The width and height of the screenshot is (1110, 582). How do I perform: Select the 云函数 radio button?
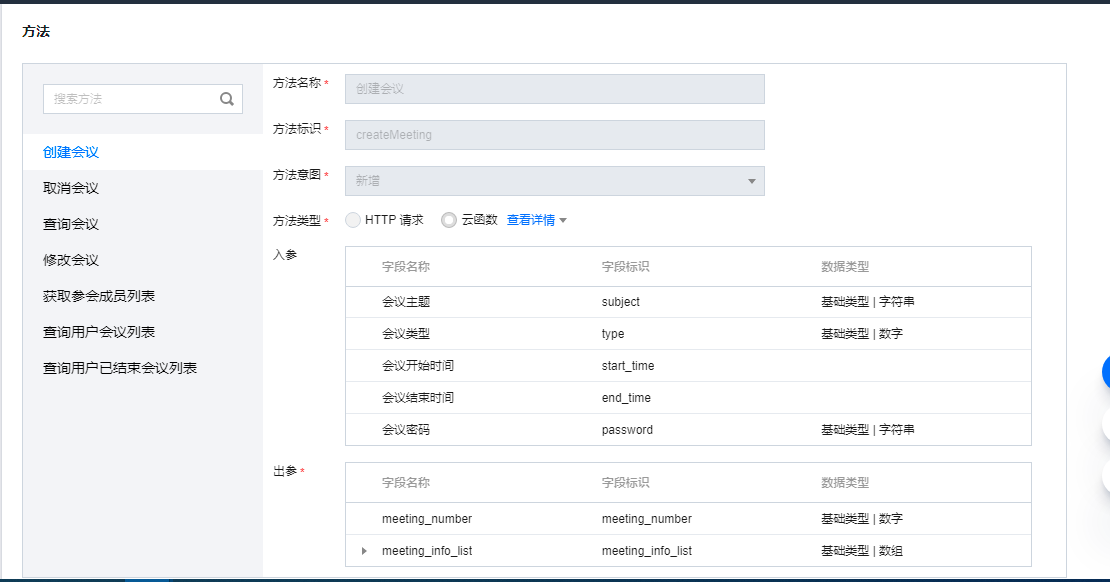[449, 220]
